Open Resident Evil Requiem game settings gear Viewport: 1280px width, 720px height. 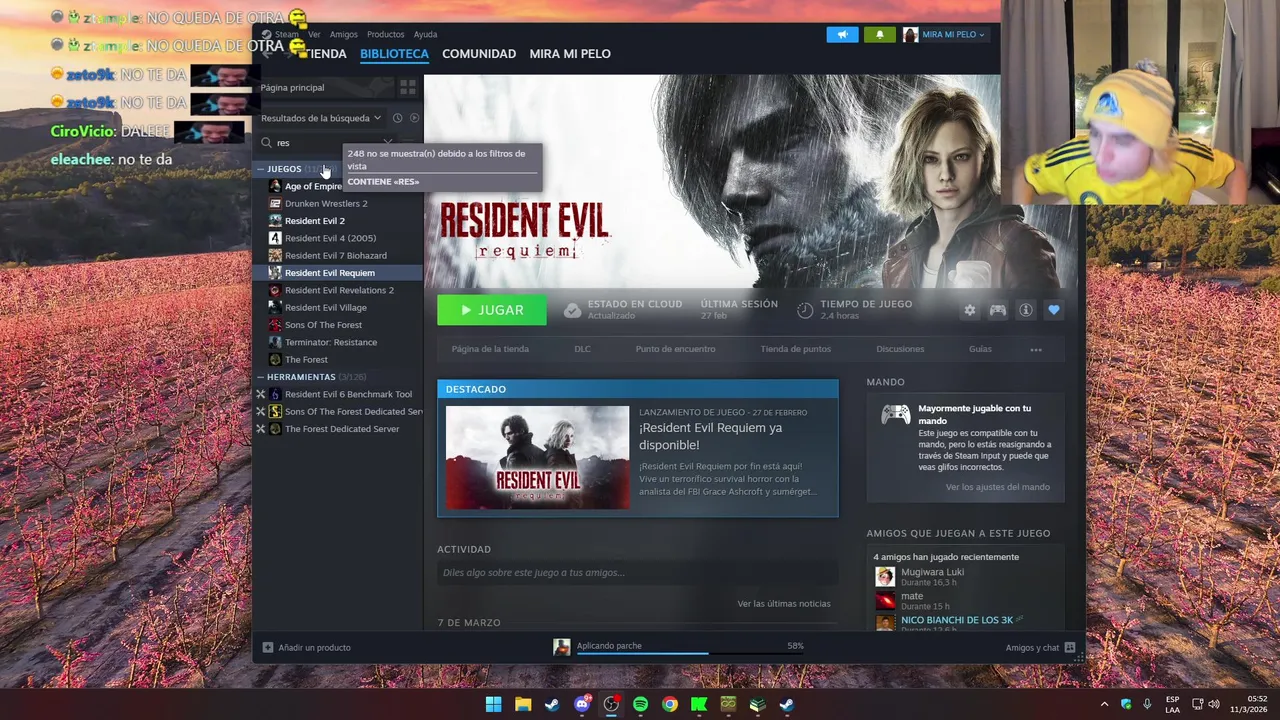[x=969, y=310]
